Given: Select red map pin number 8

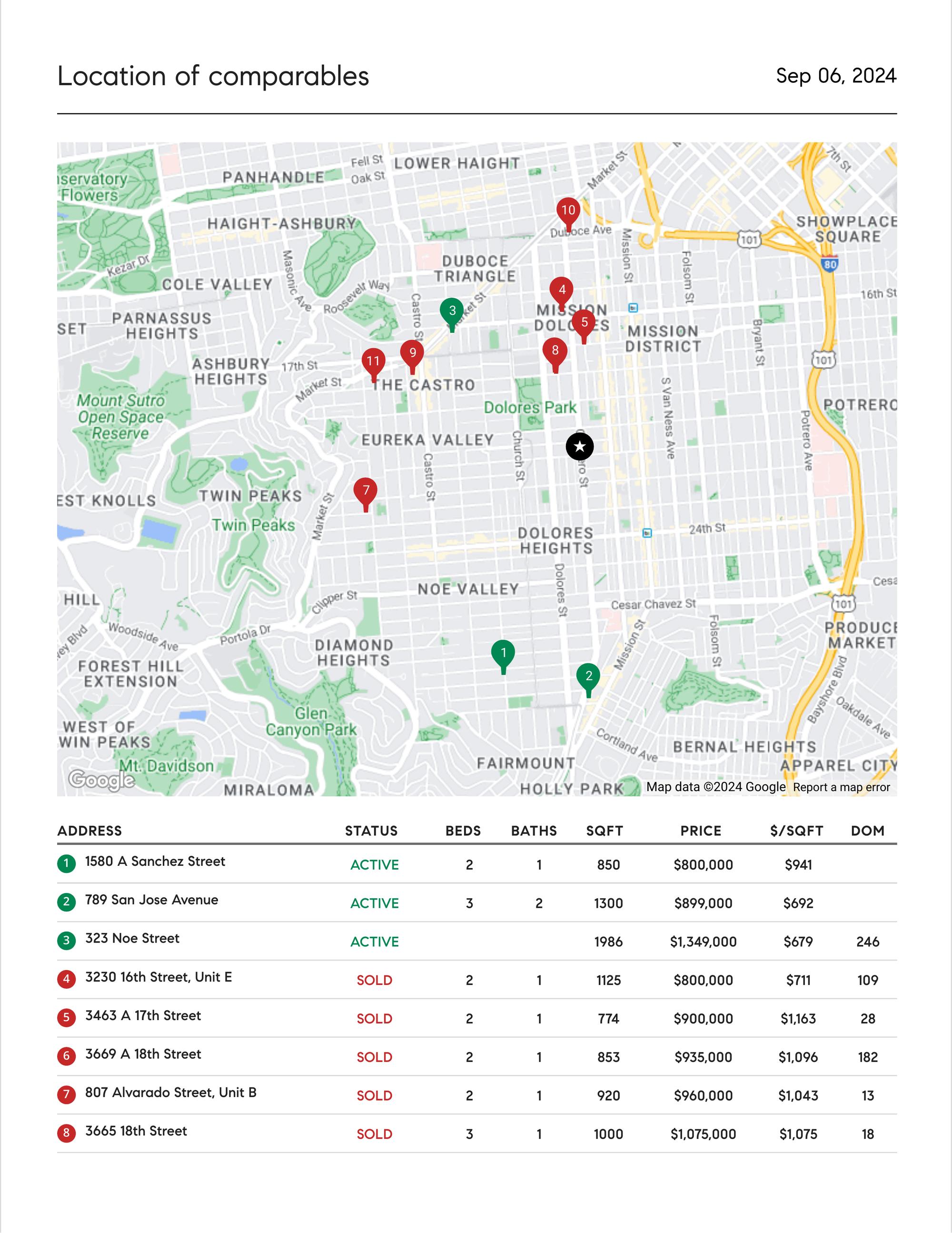Looking at the screenshot, I should (x=555, y=351).
